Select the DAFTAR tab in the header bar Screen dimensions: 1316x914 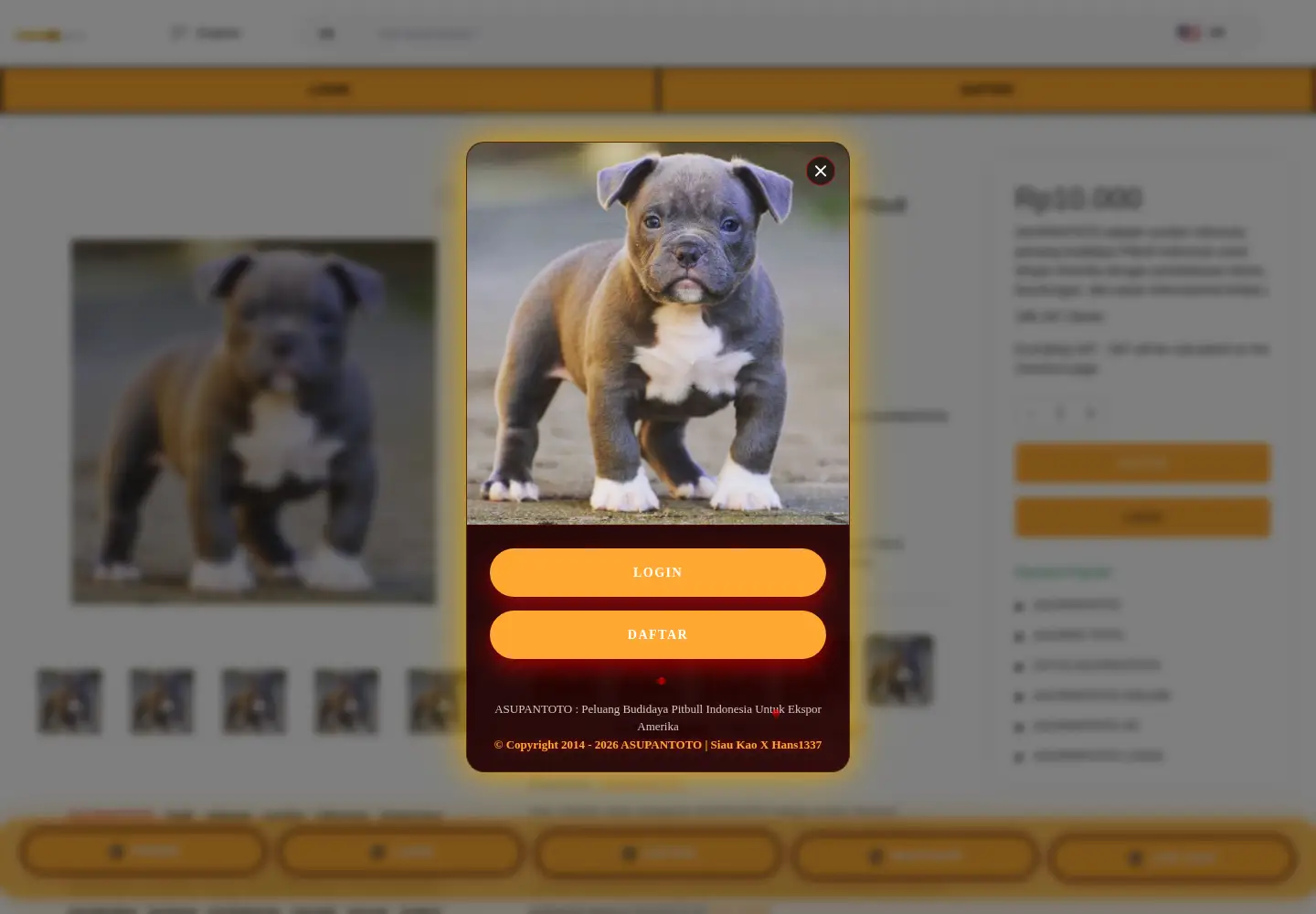click(987, 90)
